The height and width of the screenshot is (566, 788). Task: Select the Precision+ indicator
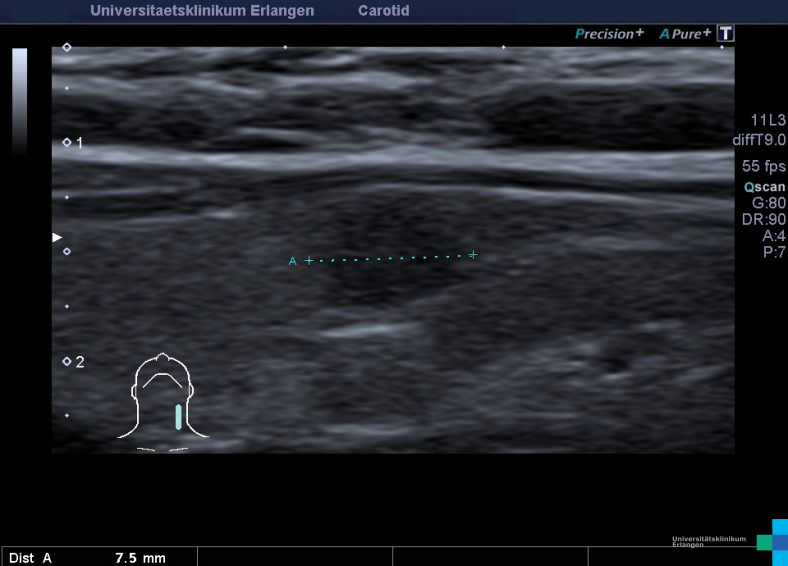point(609,34)
